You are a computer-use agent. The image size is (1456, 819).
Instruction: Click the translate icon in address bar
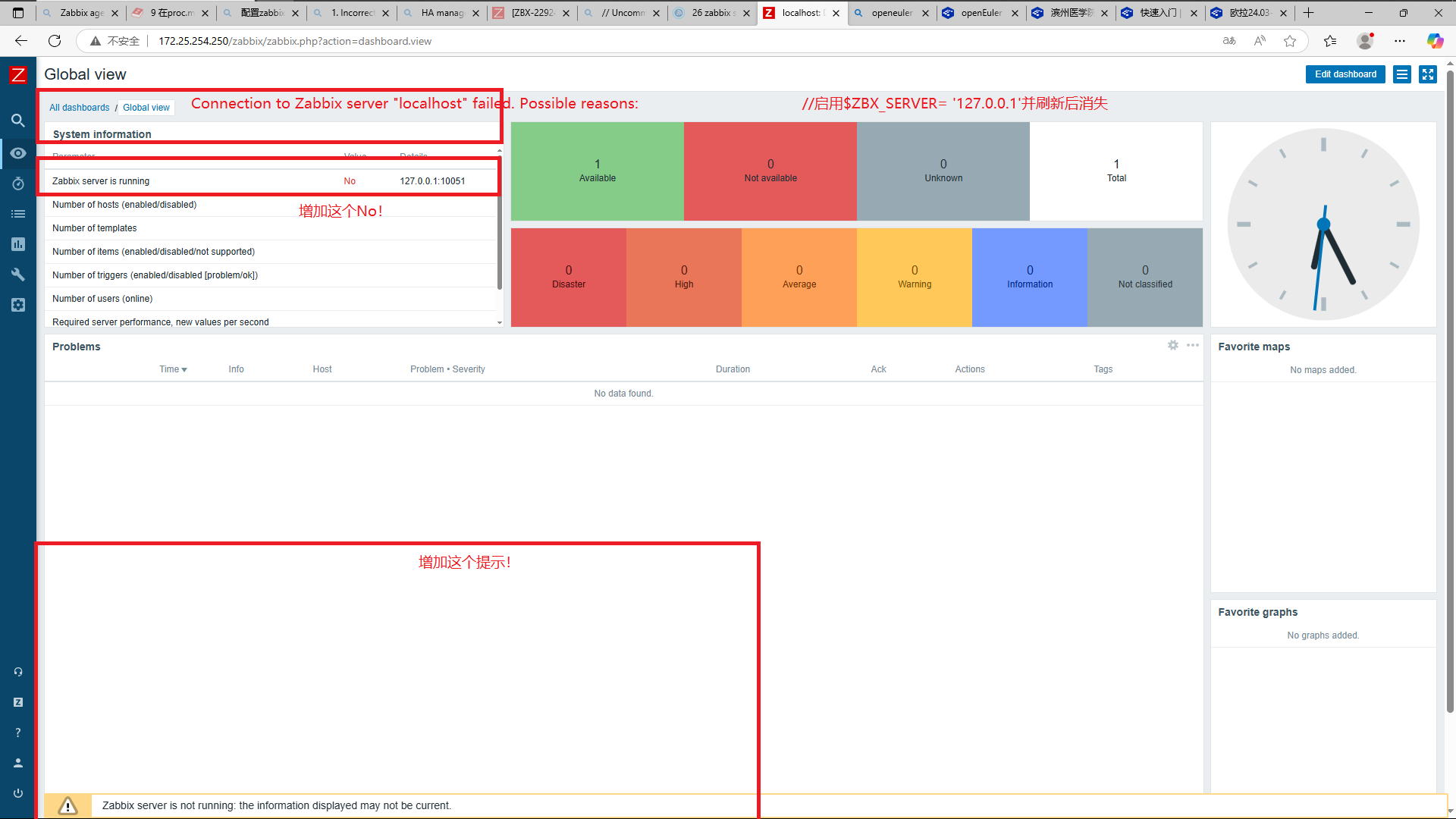tap(1229, 41)
